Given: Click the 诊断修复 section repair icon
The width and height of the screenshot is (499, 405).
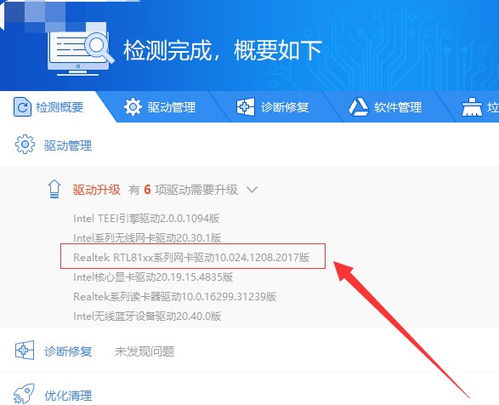Looking at the screenshot, I should pyautogui.click(x=25, y=350).
